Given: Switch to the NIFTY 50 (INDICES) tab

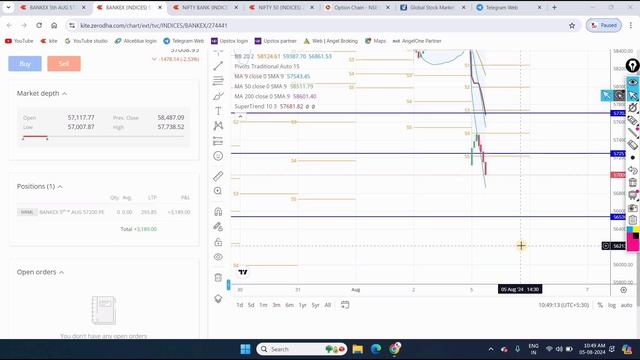Looking at the screenshot, I should point(280,7).
